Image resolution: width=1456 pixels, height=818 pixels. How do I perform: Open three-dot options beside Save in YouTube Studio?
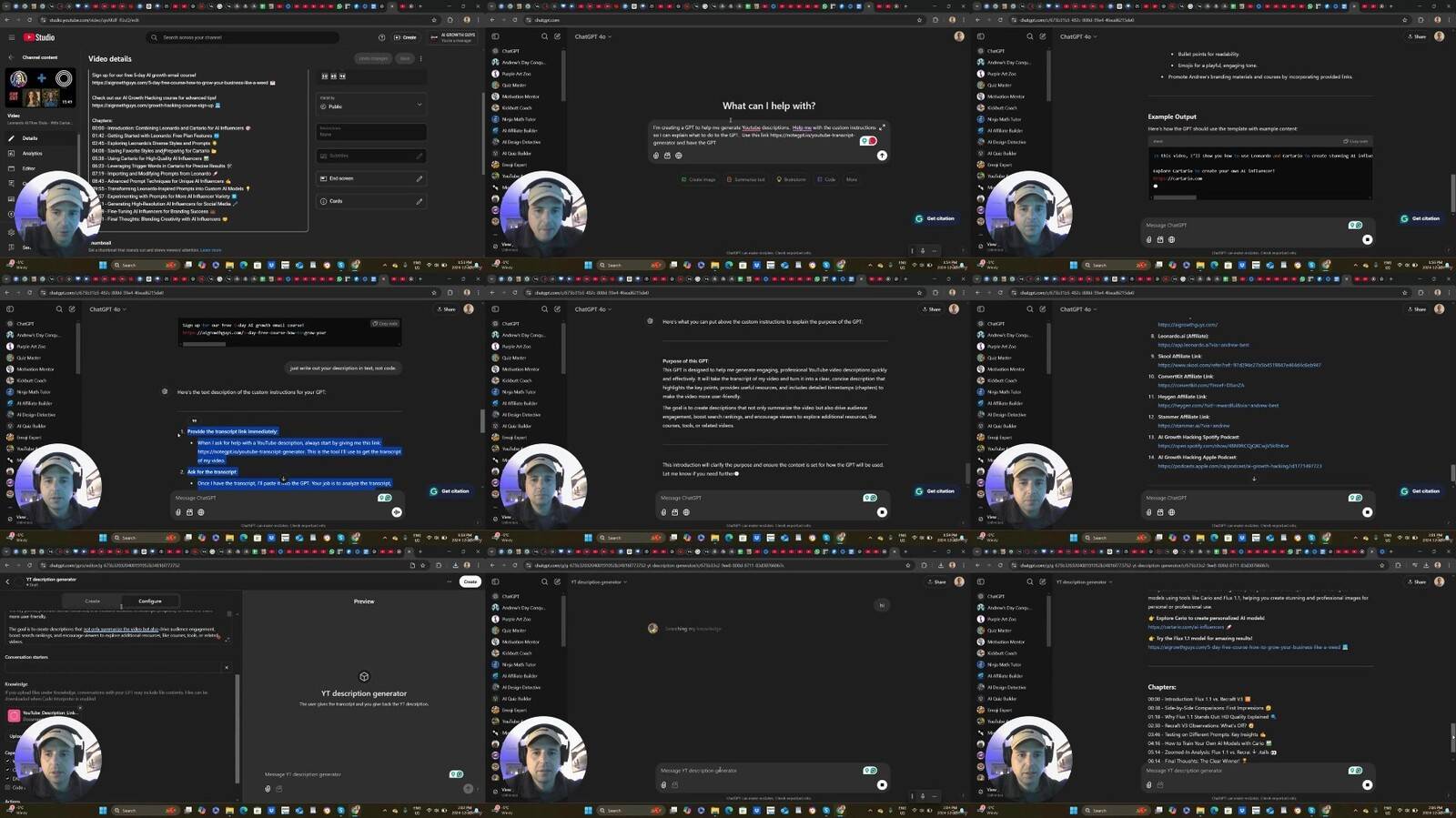tap(420, 58)
